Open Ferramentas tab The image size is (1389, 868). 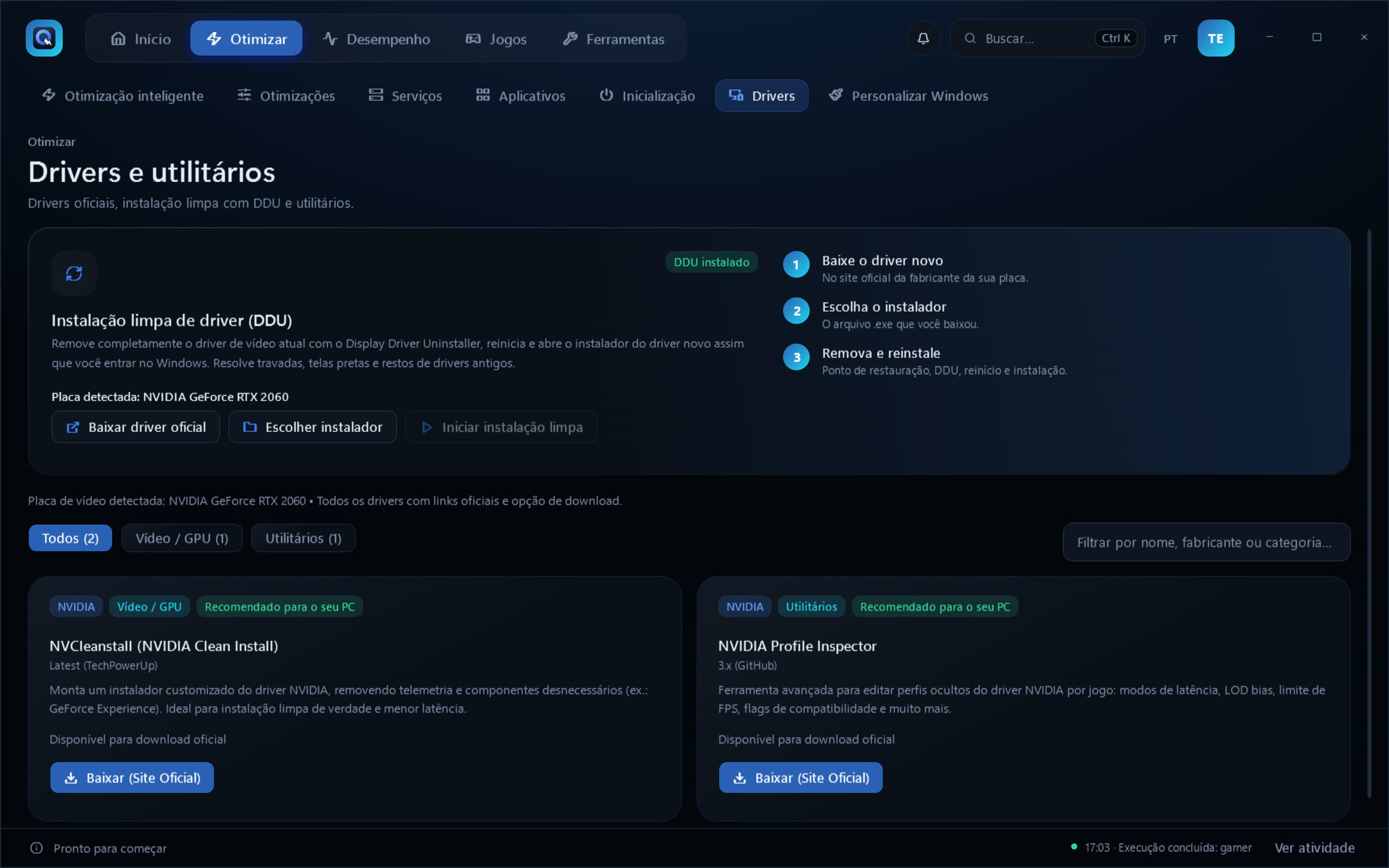coord(613,39)
